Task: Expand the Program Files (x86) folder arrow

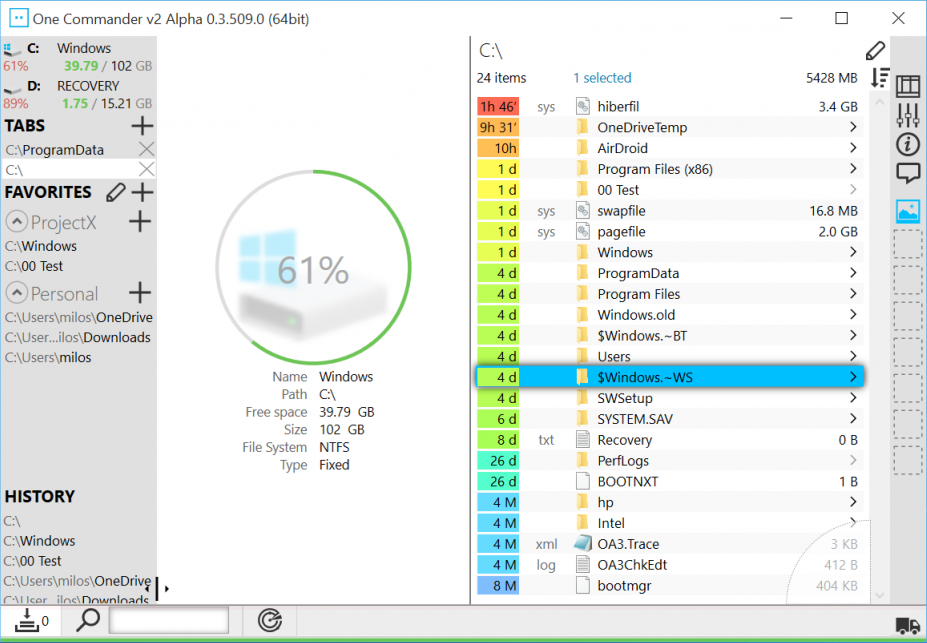Action: click(853, 168)
